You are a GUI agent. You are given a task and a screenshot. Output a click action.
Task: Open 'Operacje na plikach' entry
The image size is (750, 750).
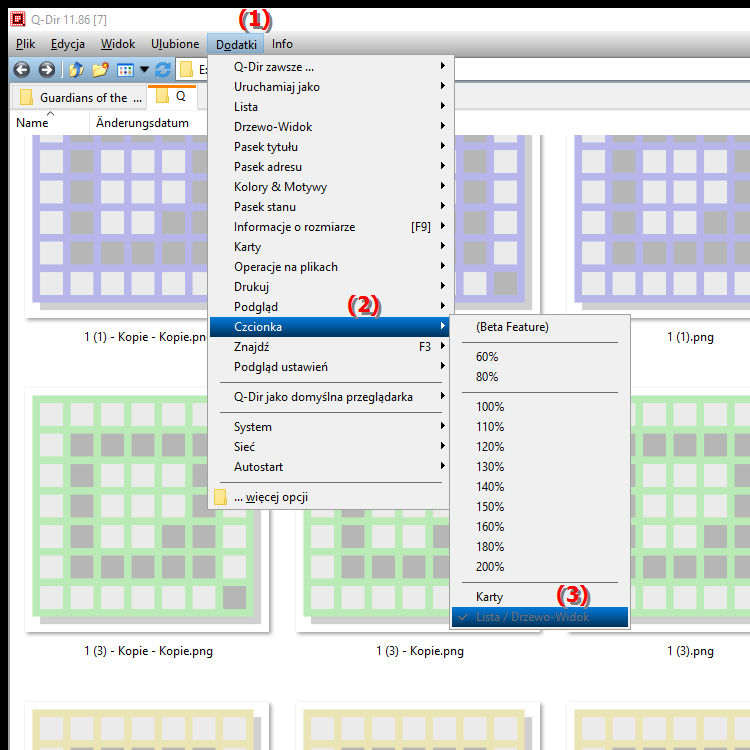(331, 267)
